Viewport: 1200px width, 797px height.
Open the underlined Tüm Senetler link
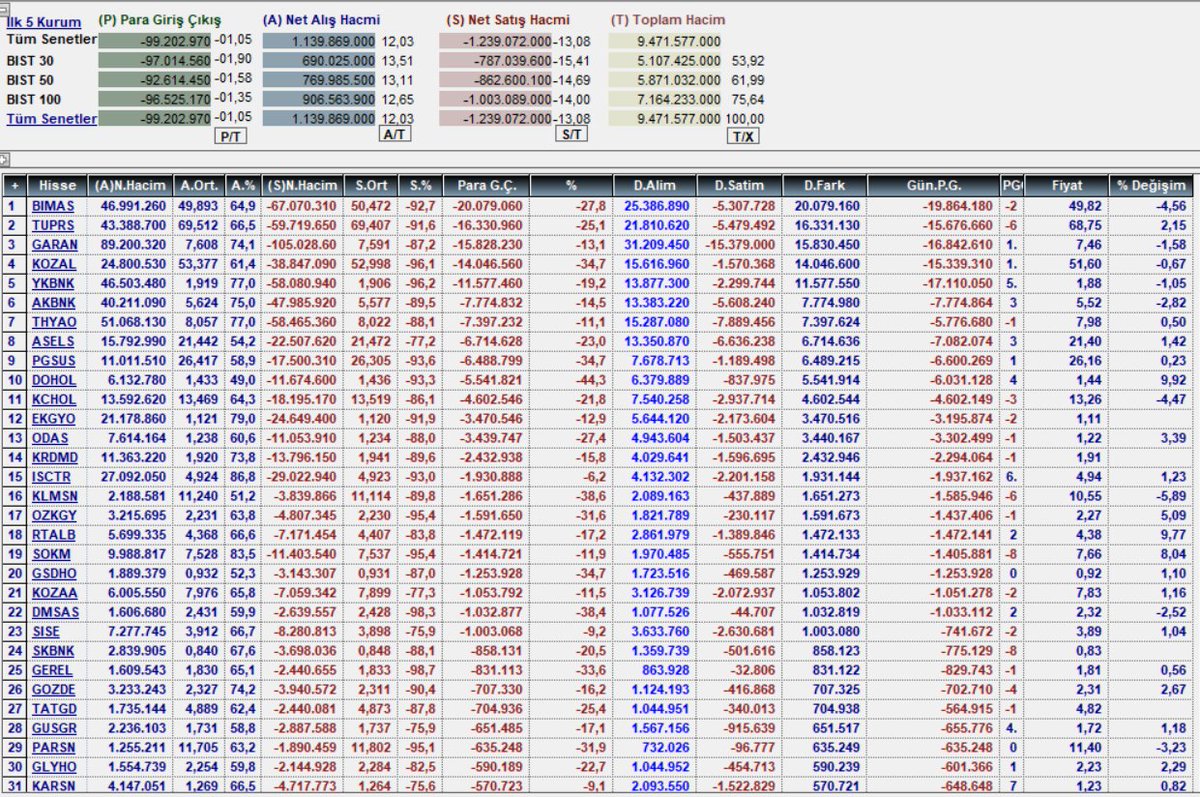pyautogui.click(x=52, y=118)
